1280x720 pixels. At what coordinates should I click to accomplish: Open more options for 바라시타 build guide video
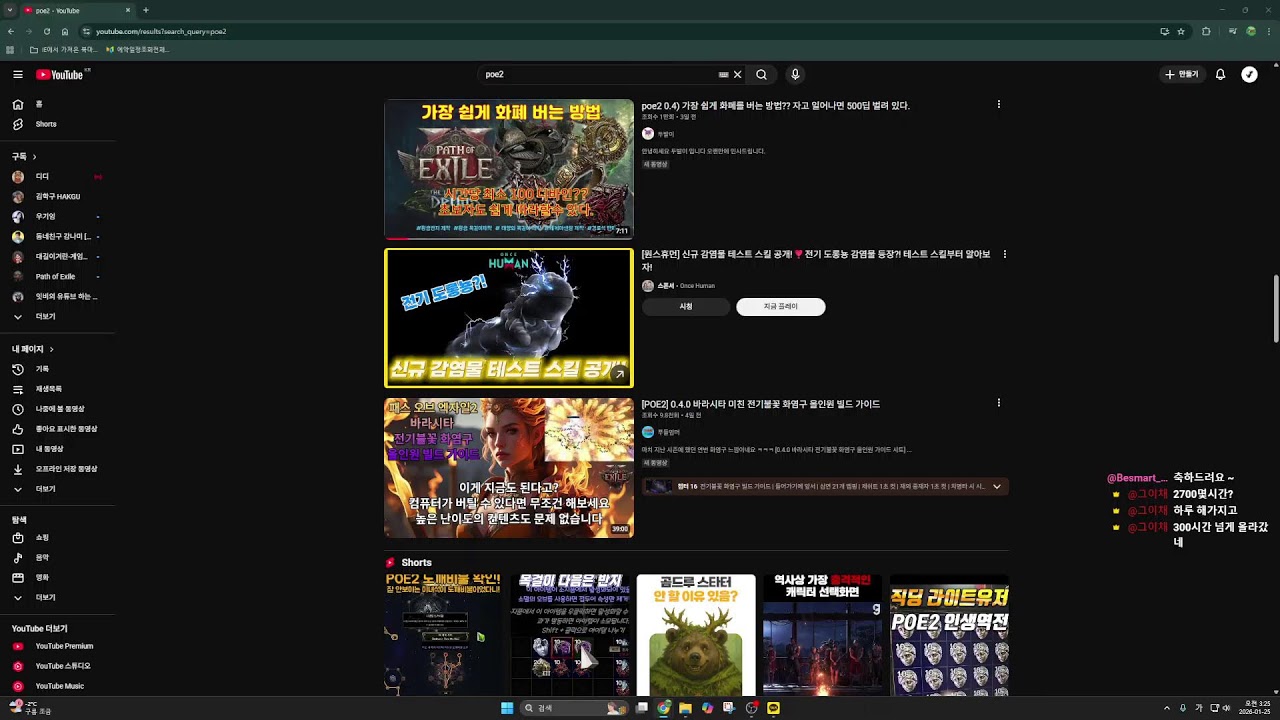998,403
